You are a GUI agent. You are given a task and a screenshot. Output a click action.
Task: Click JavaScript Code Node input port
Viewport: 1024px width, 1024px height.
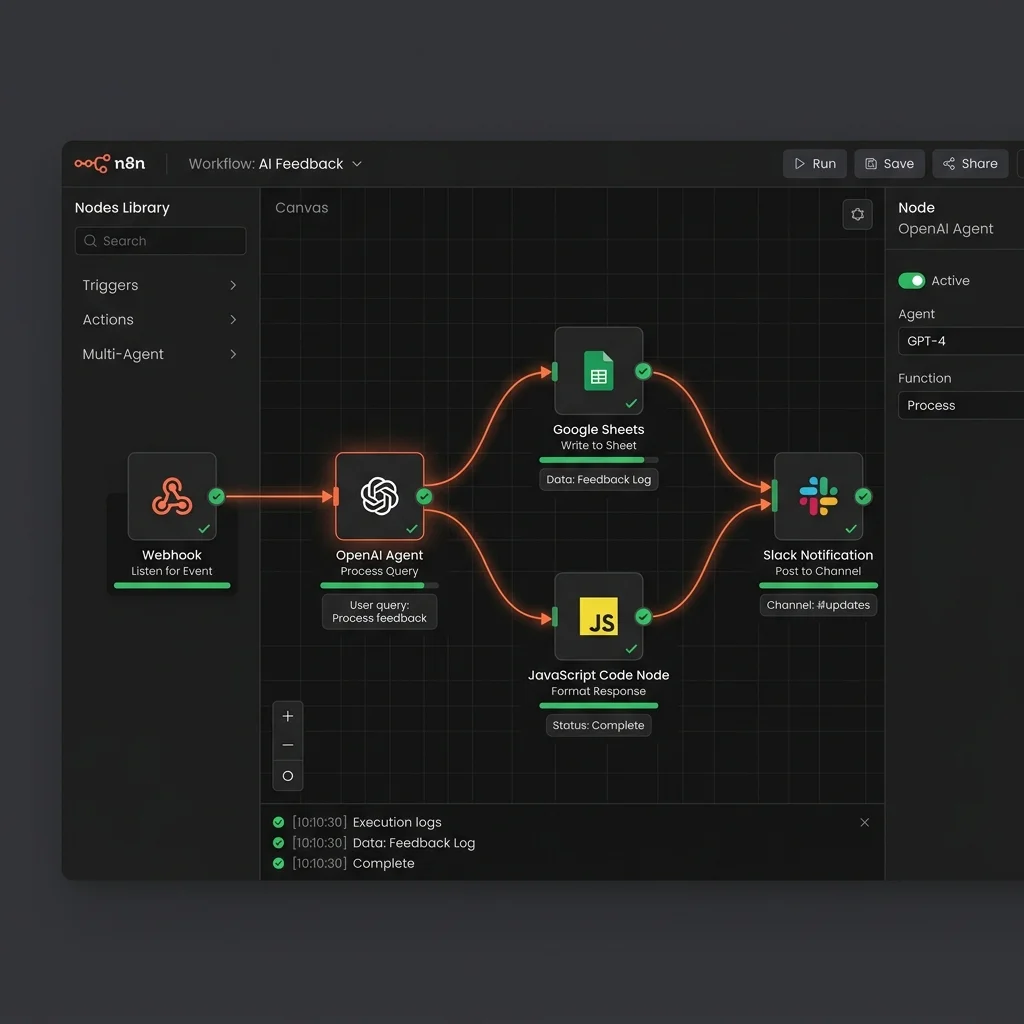point(555,616)
